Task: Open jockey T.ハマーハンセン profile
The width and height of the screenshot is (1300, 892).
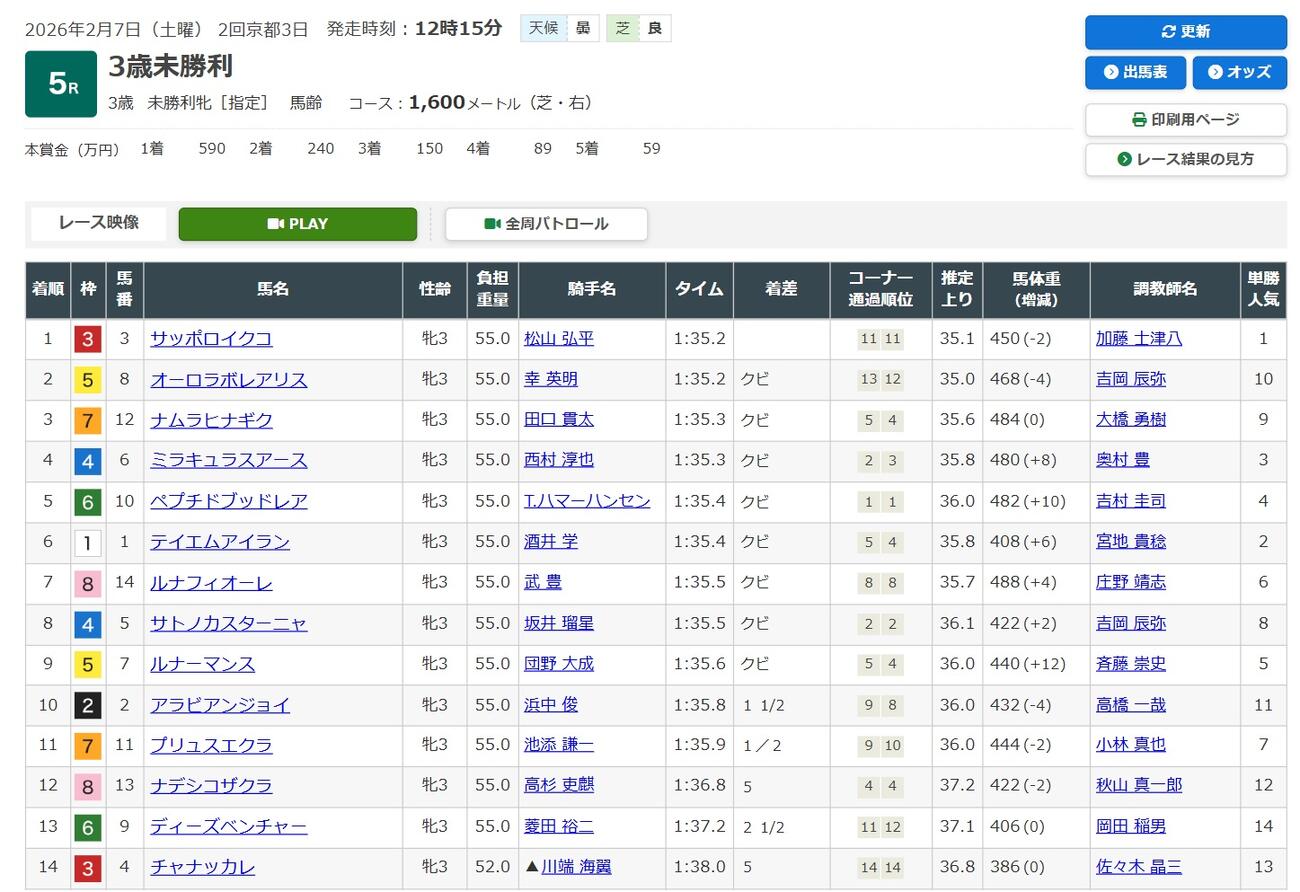Action: point(587,501)
